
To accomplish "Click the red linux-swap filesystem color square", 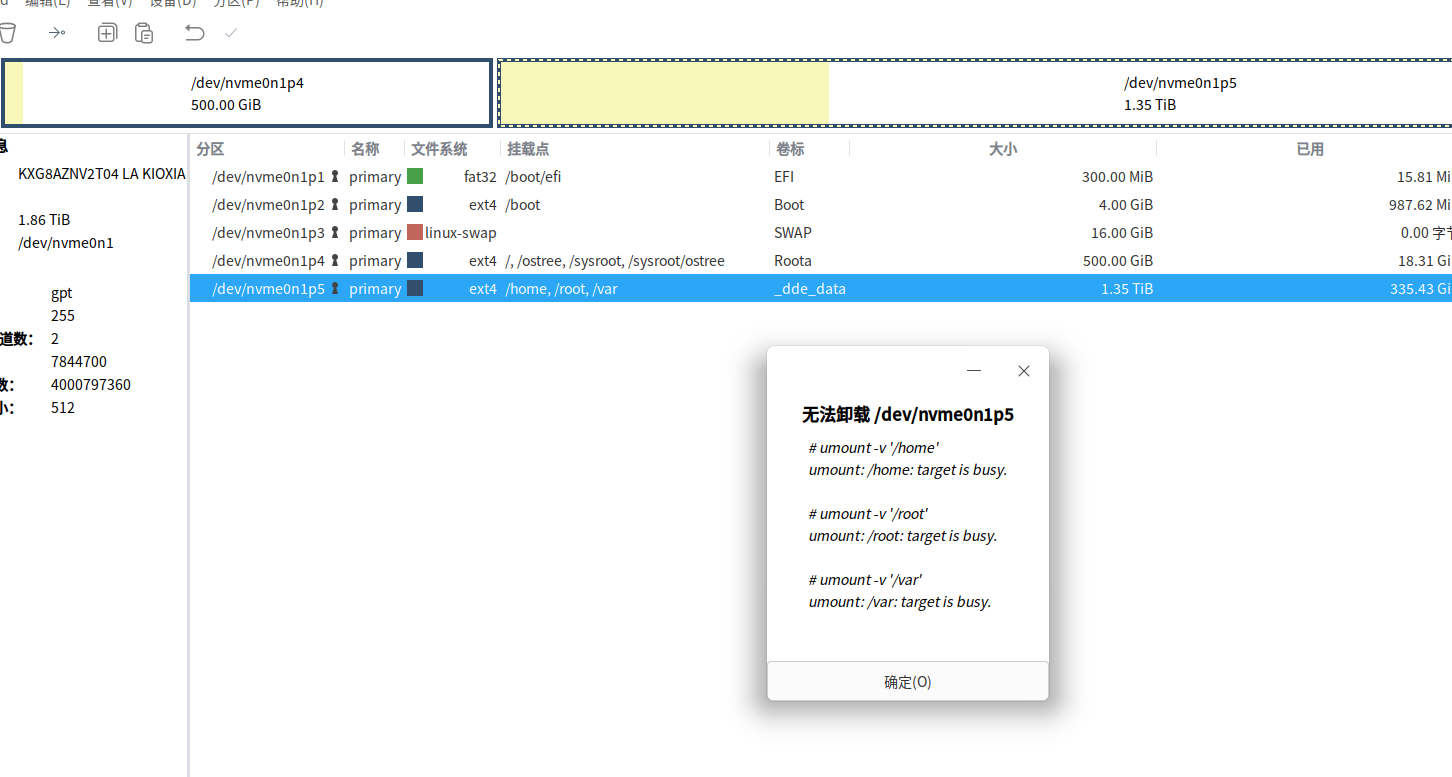I will pos(415,232).
